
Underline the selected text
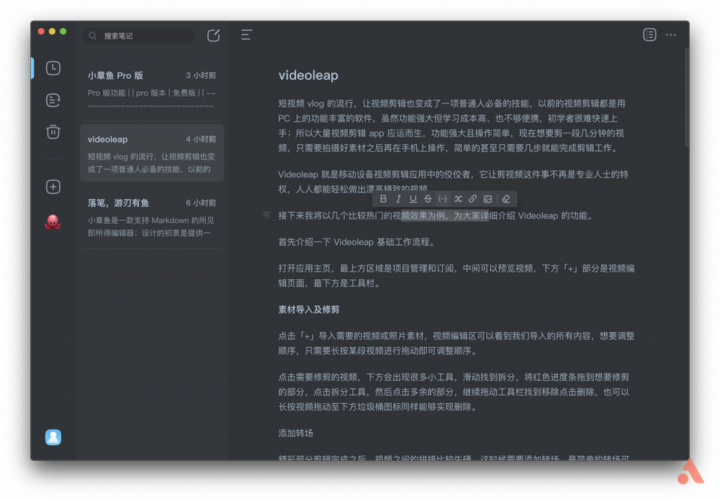pyautogui.click(x=413, y=199)
